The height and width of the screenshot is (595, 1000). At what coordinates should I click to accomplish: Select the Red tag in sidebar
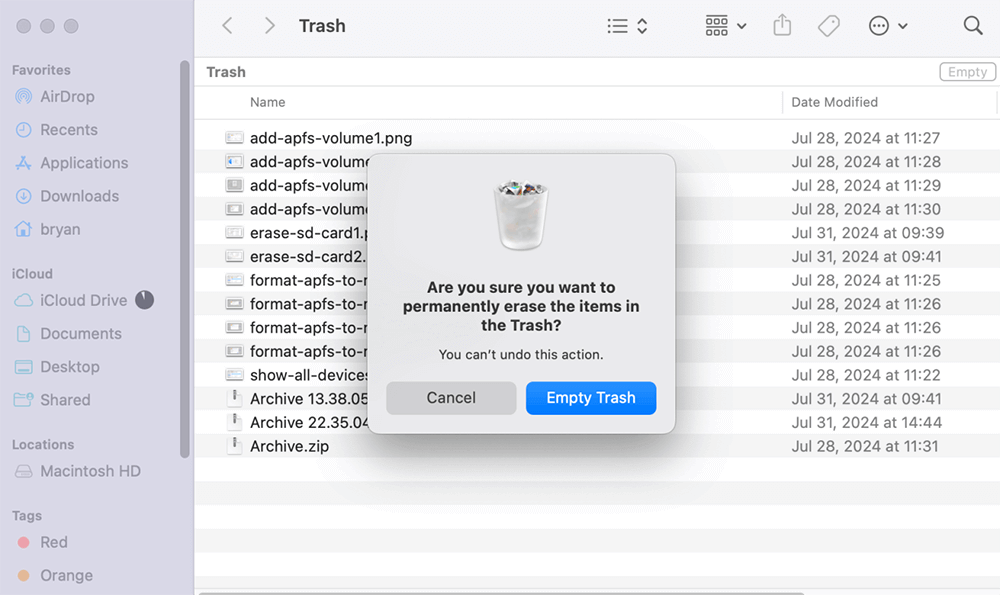click(x=51, y=542)
